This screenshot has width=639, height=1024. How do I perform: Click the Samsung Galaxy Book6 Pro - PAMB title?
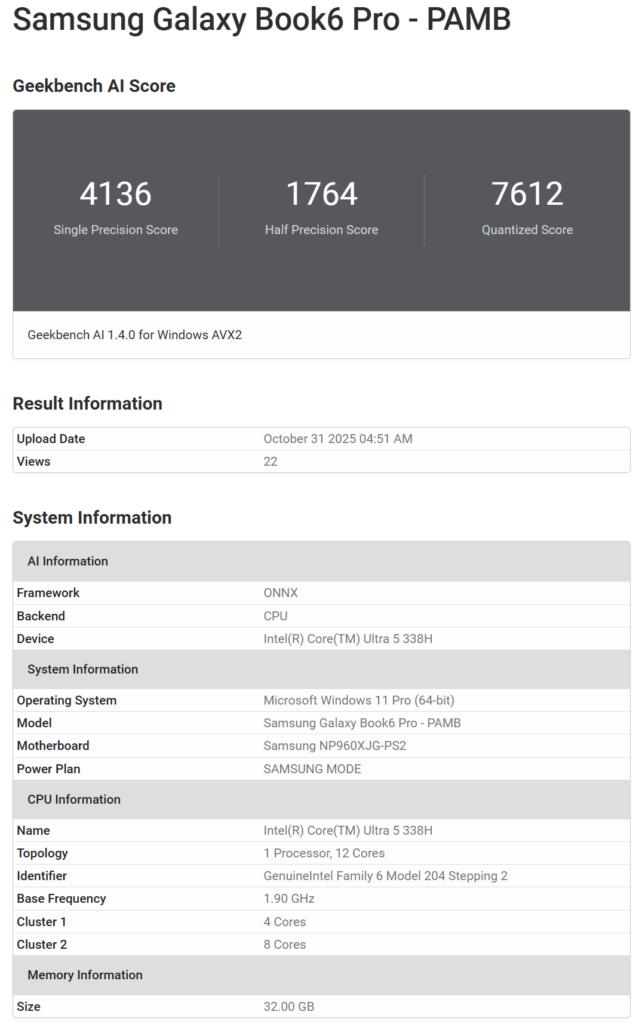[261, 19]
